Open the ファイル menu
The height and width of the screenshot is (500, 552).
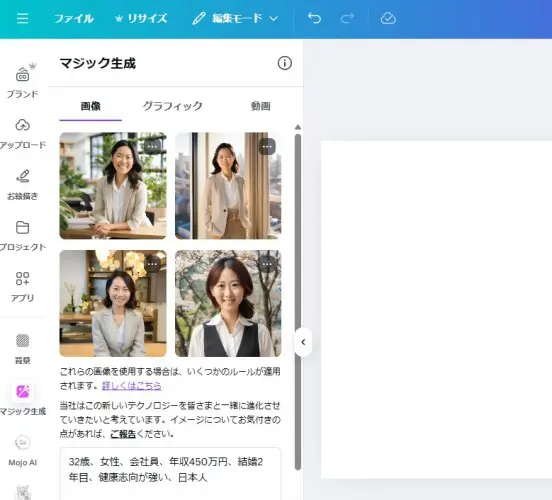tap(74, 18)
